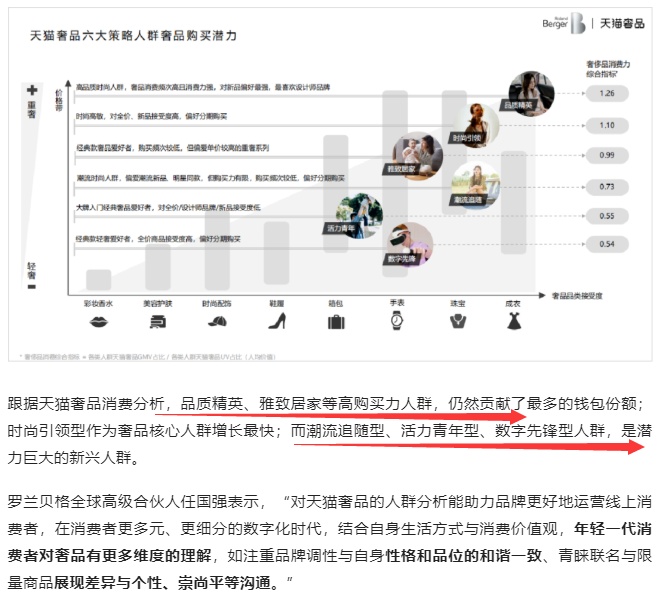
Task: Click the 价格带 vertical axis label
Action: (x=59, y=100)
